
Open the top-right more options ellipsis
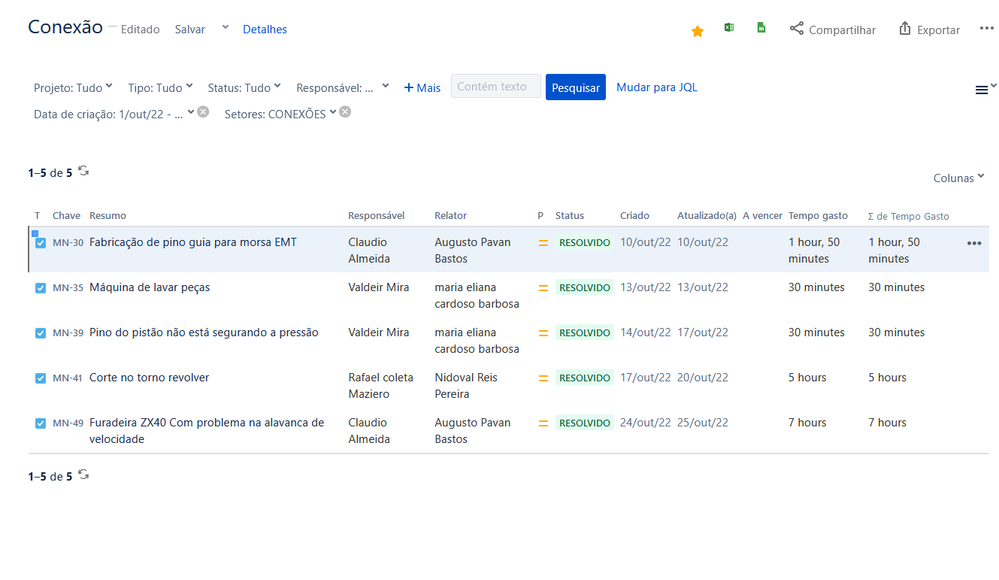986,28
